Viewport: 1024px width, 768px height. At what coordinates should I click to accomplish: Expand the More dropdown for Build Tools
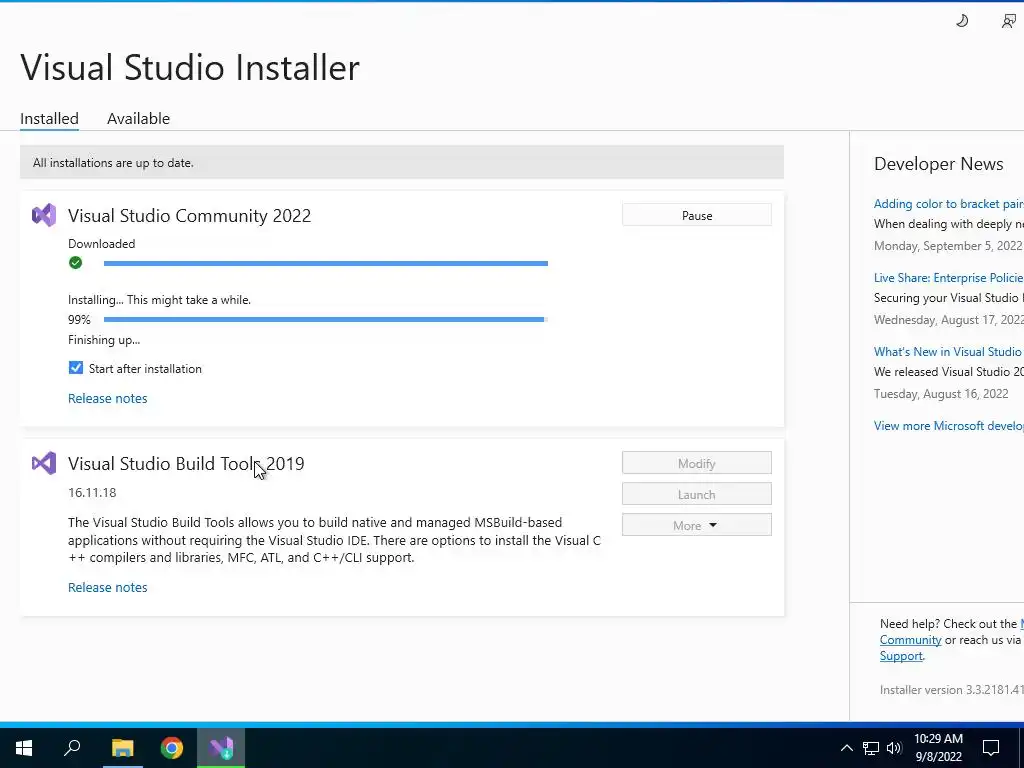[x=697, y=525]
